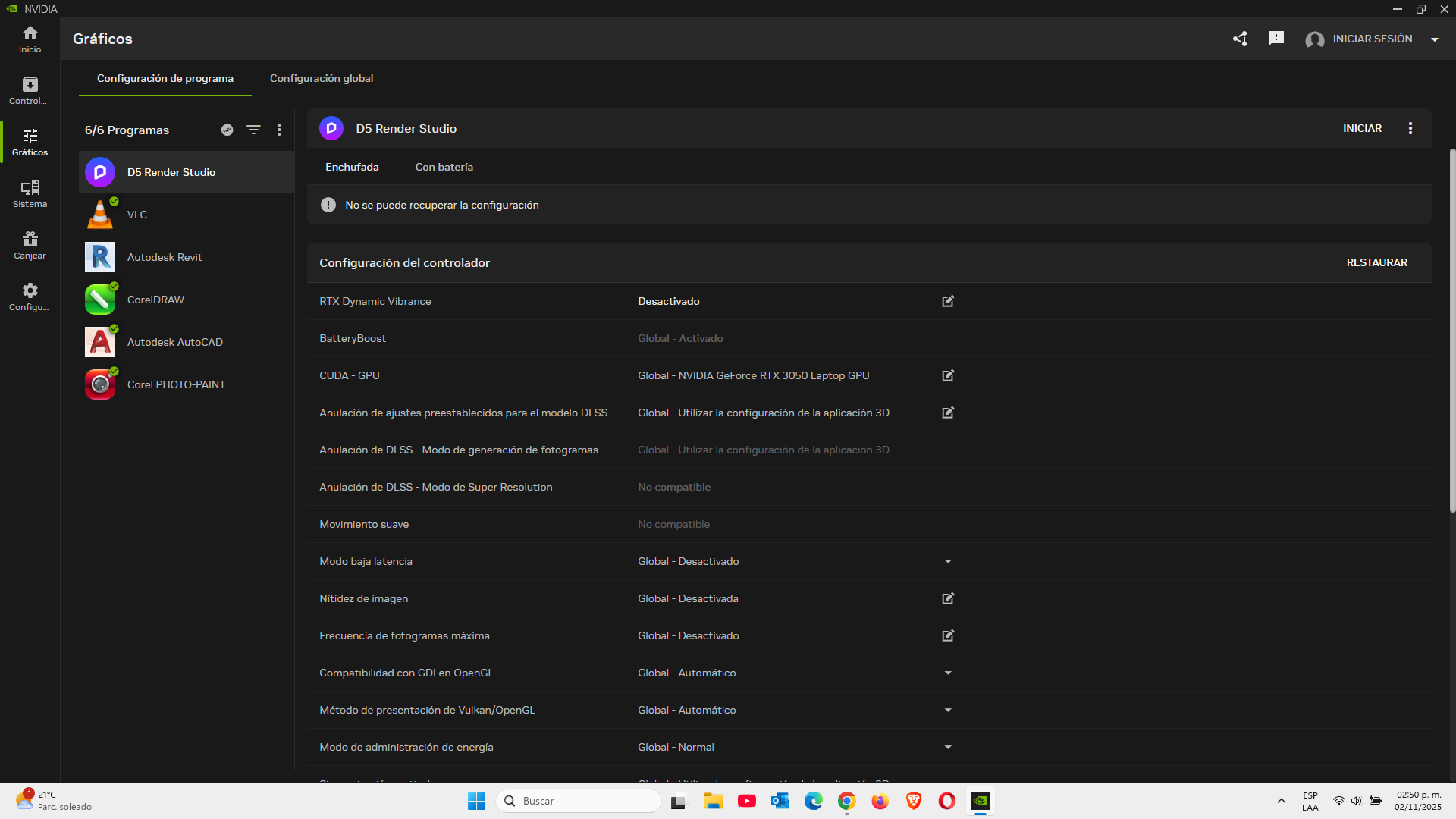Open the Sistema sidebar icon
Screen dimensions: 1456x819
point(30,193)
